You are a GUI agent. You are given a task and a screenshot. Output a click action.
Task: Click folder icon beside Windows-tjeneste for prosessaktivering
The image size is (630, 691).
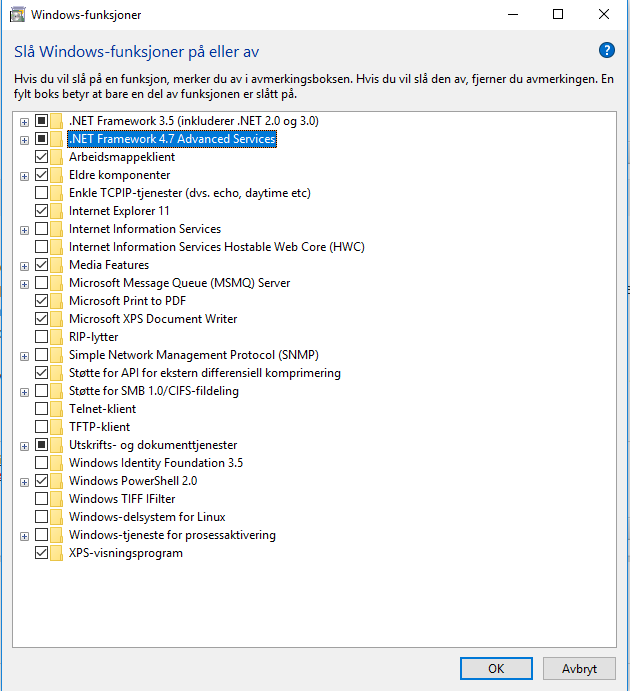56,535
